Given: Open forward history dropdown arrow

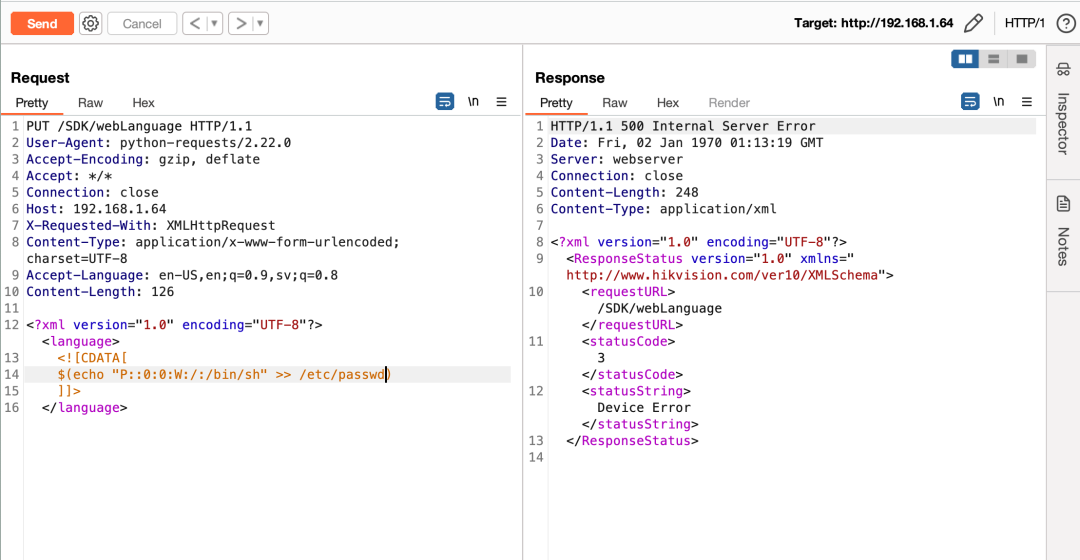Looking at the screenshot, I should pos(260,23).
